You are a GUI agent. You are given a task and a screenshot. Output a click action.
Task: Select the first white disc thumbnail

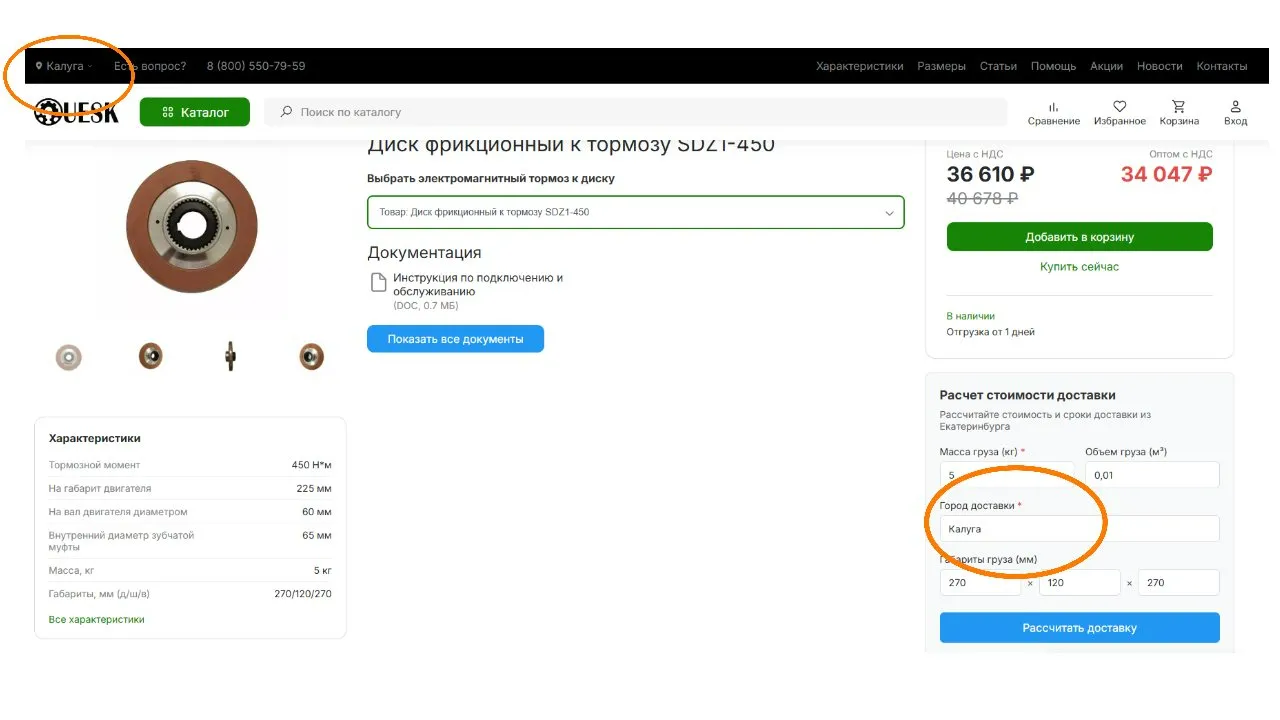tap(68, 356)
